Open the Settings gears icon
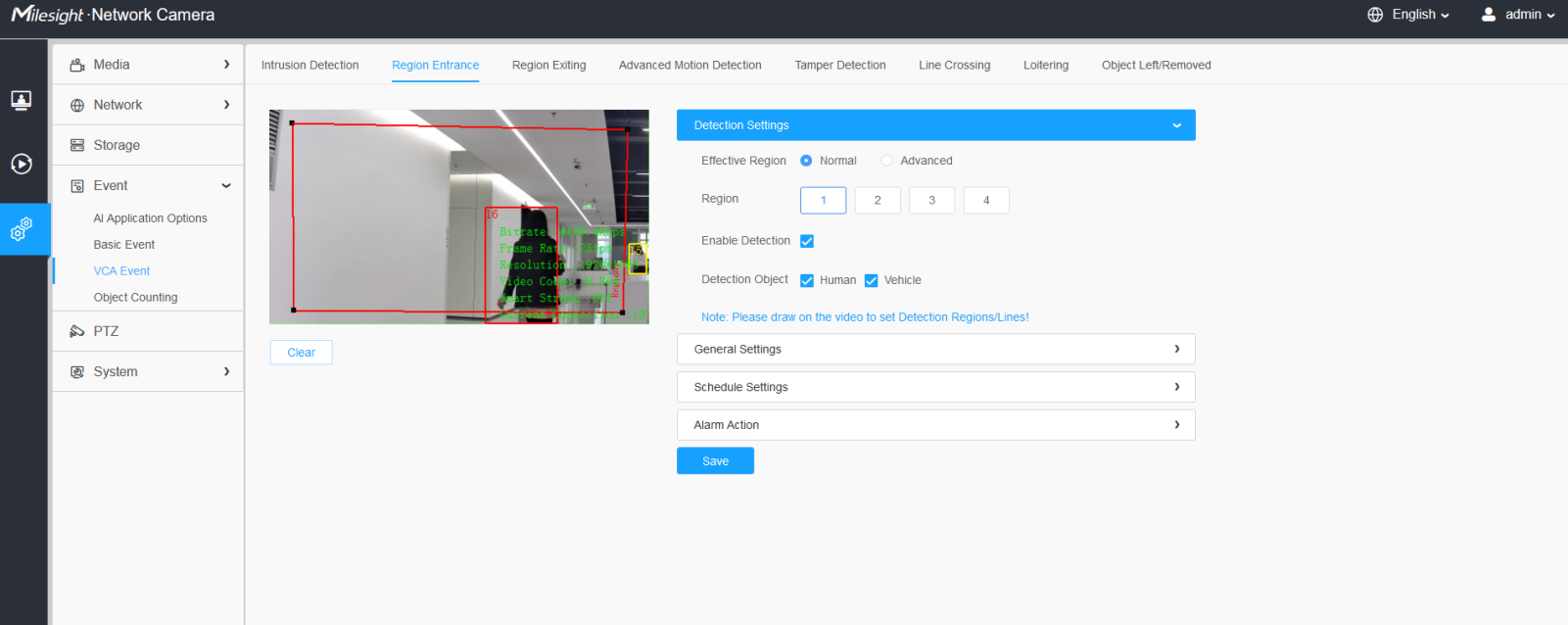The width and height of the screenshot is (1568, 625). tap(22, 229)
